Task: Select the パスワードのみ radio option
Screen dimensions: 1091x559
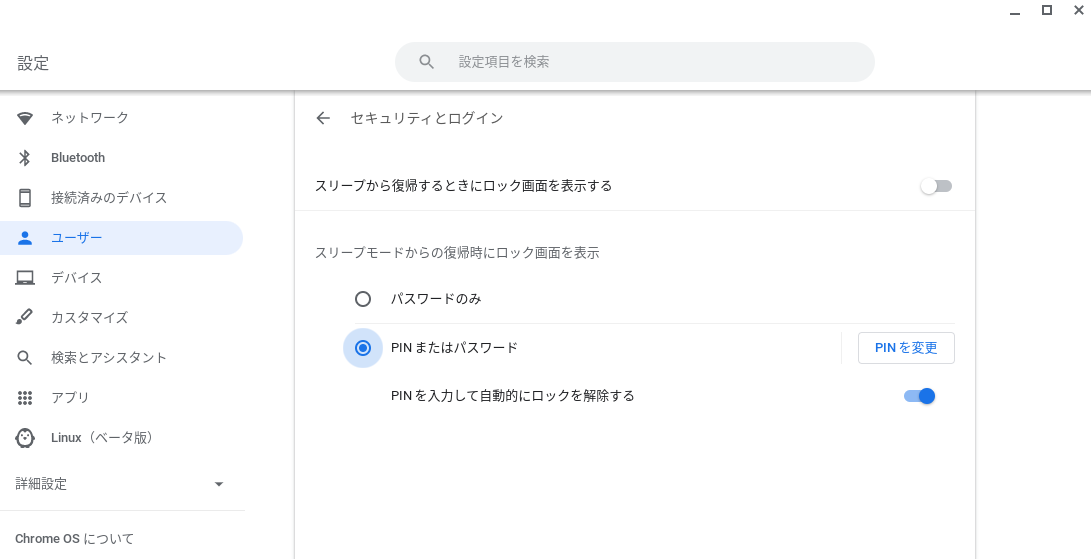Action: pos(363,299)
